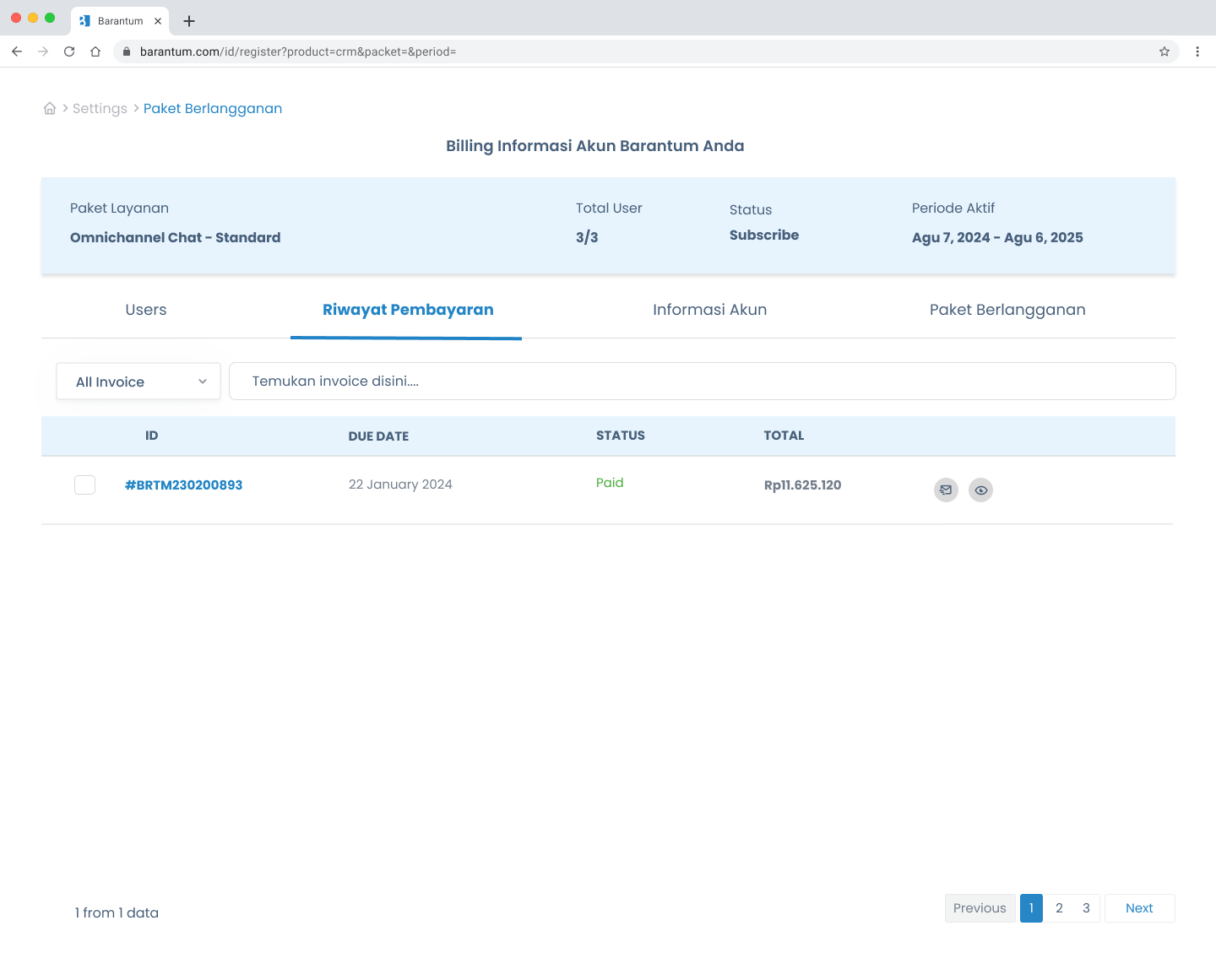
Task: Open browser home page icon
Action: coord(95,51)
